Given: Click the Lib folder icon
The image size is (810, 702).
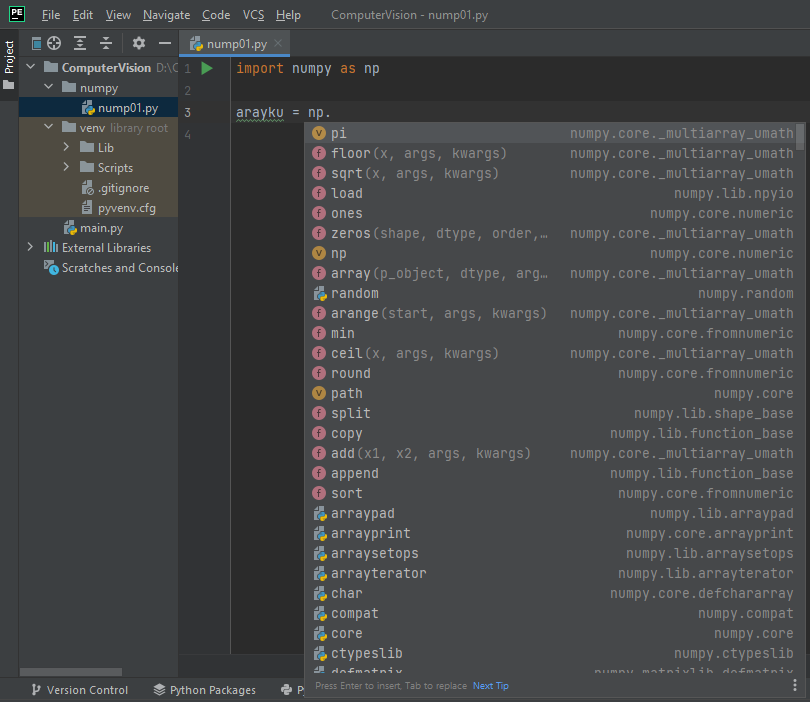Looking at the screenshot, I should pyautogui.click(x=87, y=147).
